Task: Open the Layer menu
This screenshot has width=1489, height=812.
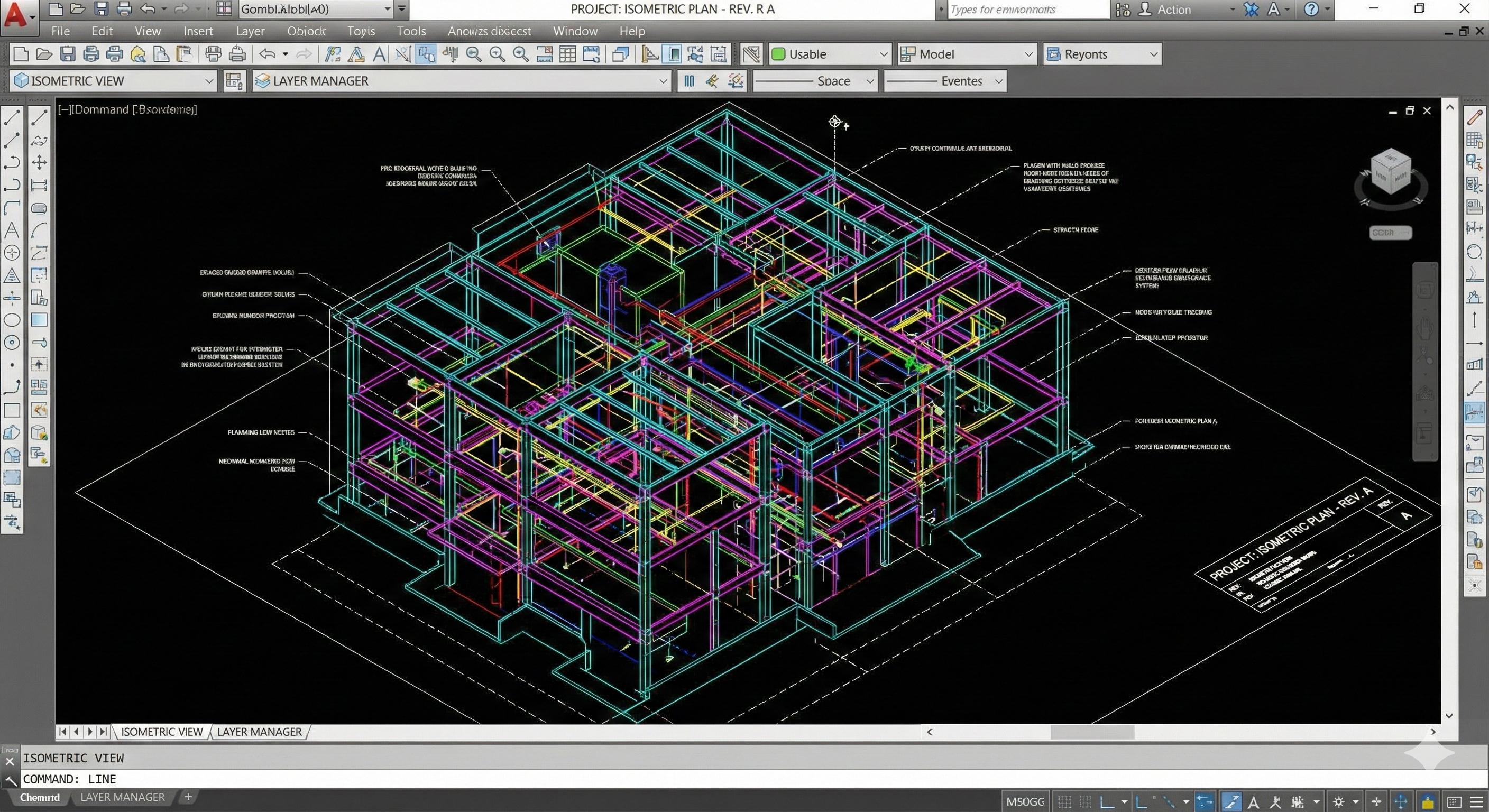Action: [250, 31]
